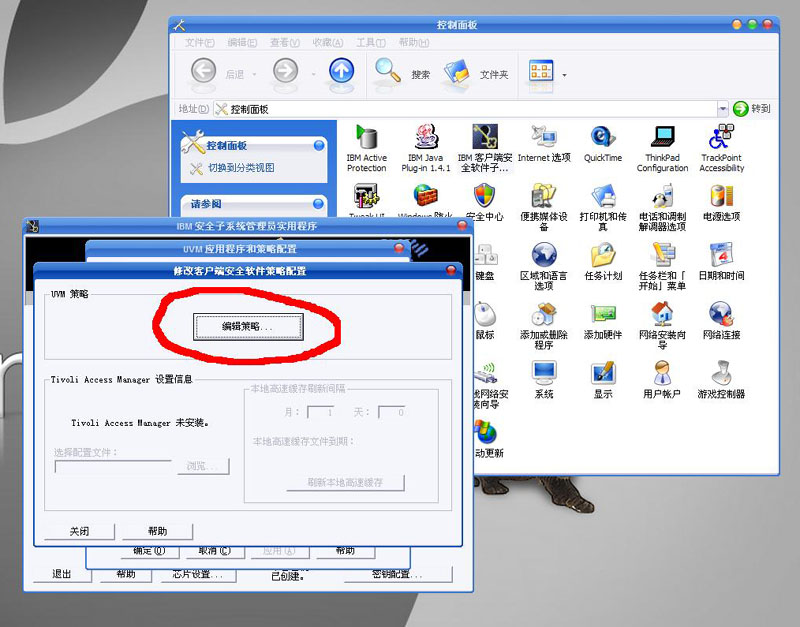Open 鼠标 control panel icon
The image size is (800, 627).
coord(485,320)
